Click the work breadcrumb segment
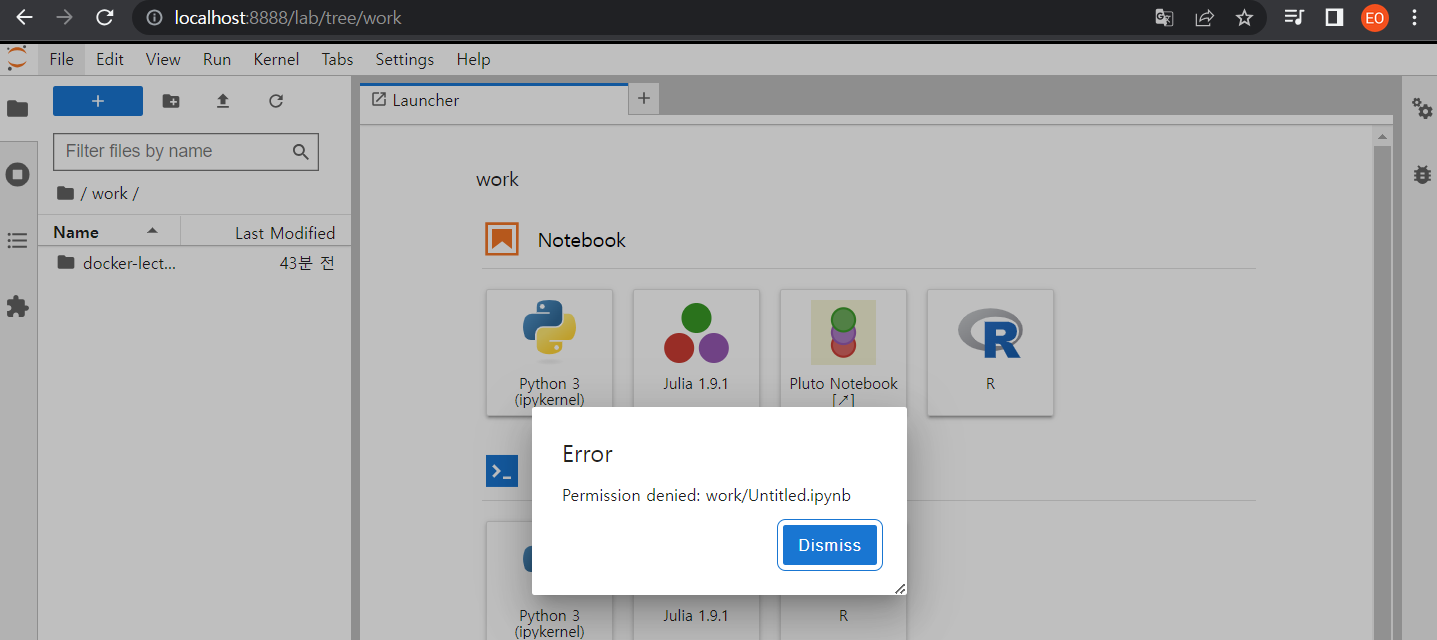1437x640 pixels. point(110,193)
